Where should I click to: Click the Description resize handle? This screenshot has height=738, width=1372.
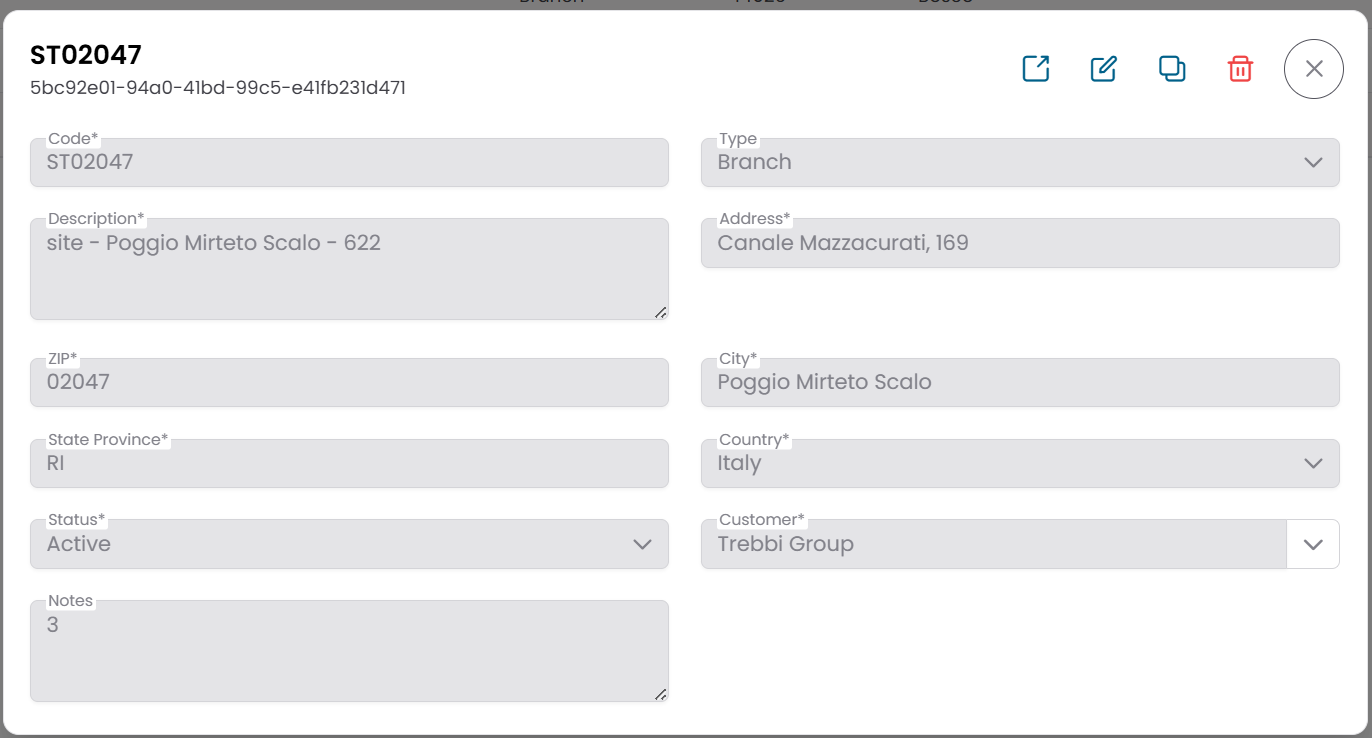(660, 313)
